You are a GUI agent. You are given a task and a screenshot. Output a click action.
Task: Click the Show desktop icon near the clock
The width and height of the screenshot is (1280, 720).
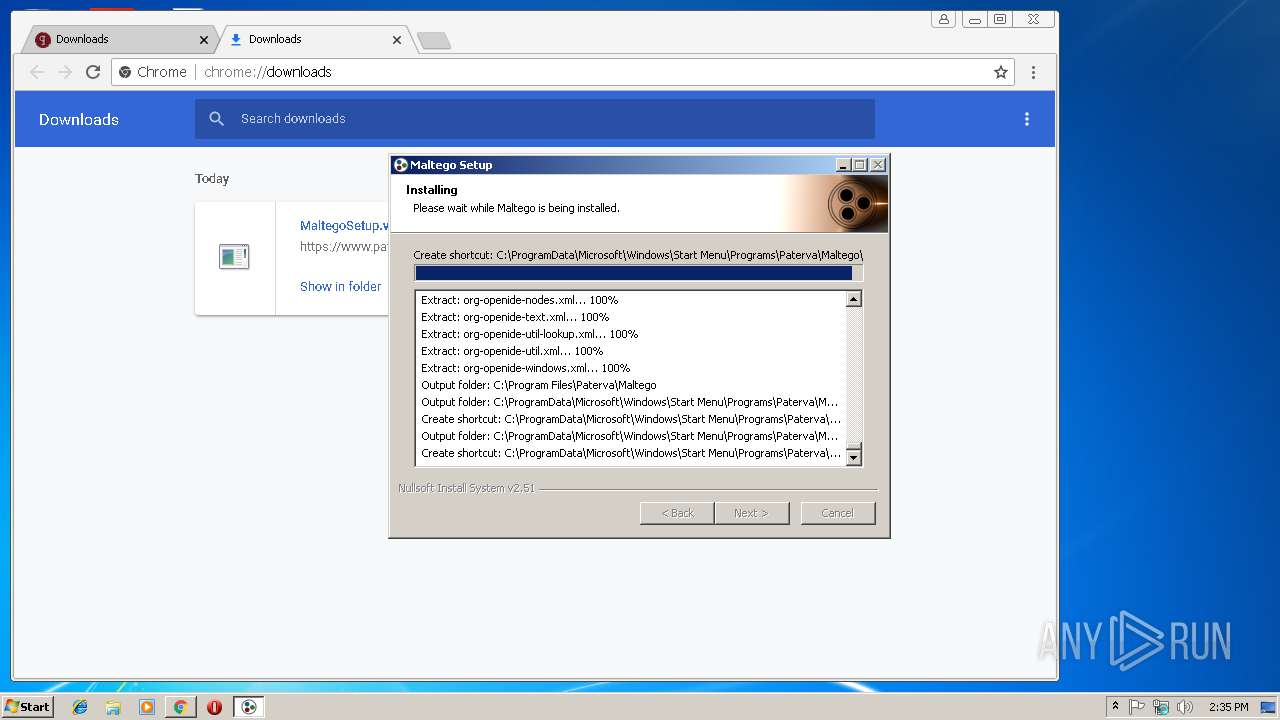pos(1268,707)
